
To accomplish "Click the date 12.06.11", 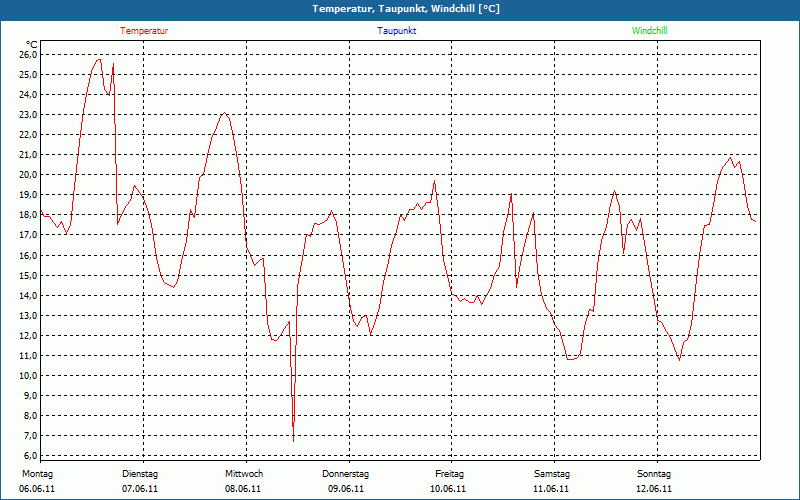I will [654, 489].
